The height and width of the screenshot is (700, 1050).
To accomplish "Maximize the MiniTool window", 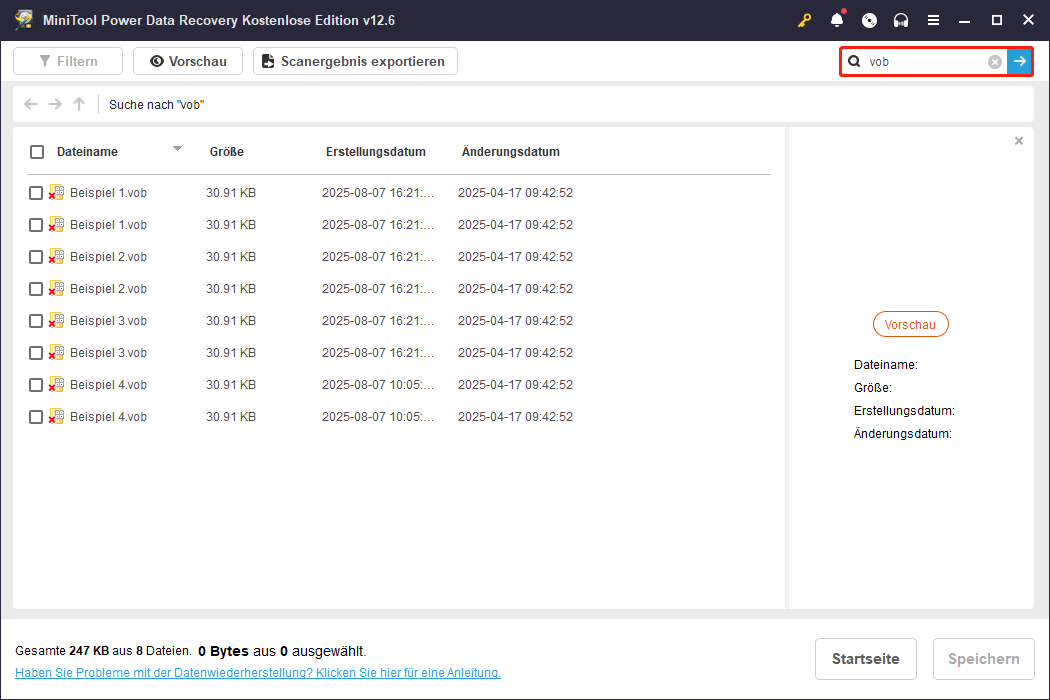I will point(996,20).
